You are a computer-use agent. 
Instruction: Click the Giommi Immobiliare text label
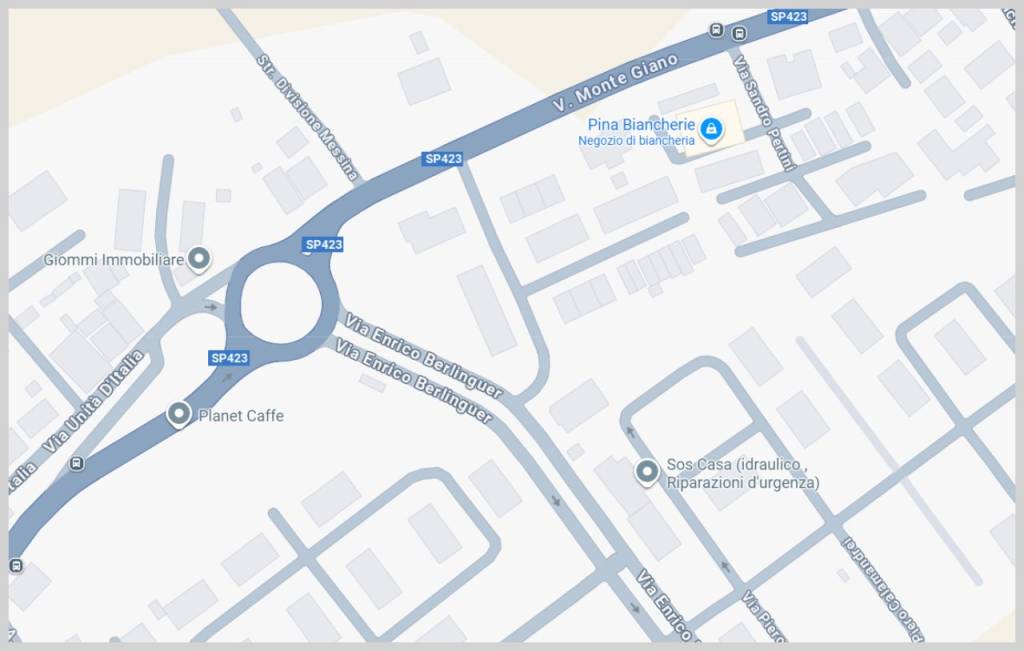(114, 260)
